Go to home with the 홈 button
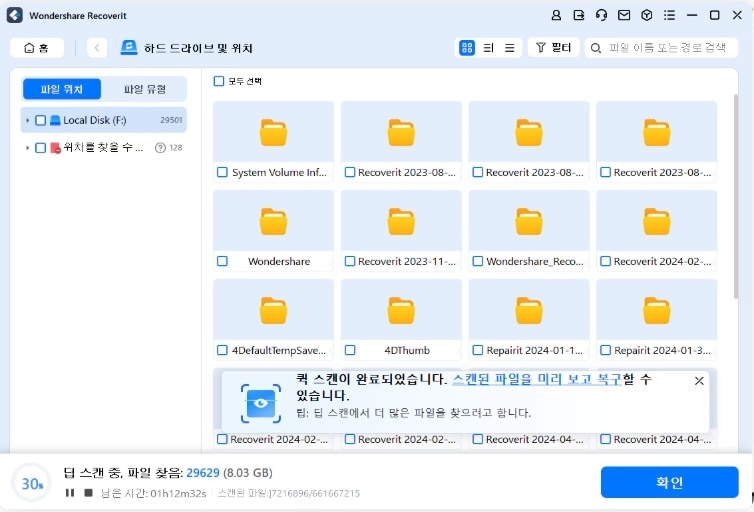 pos(37,48)
